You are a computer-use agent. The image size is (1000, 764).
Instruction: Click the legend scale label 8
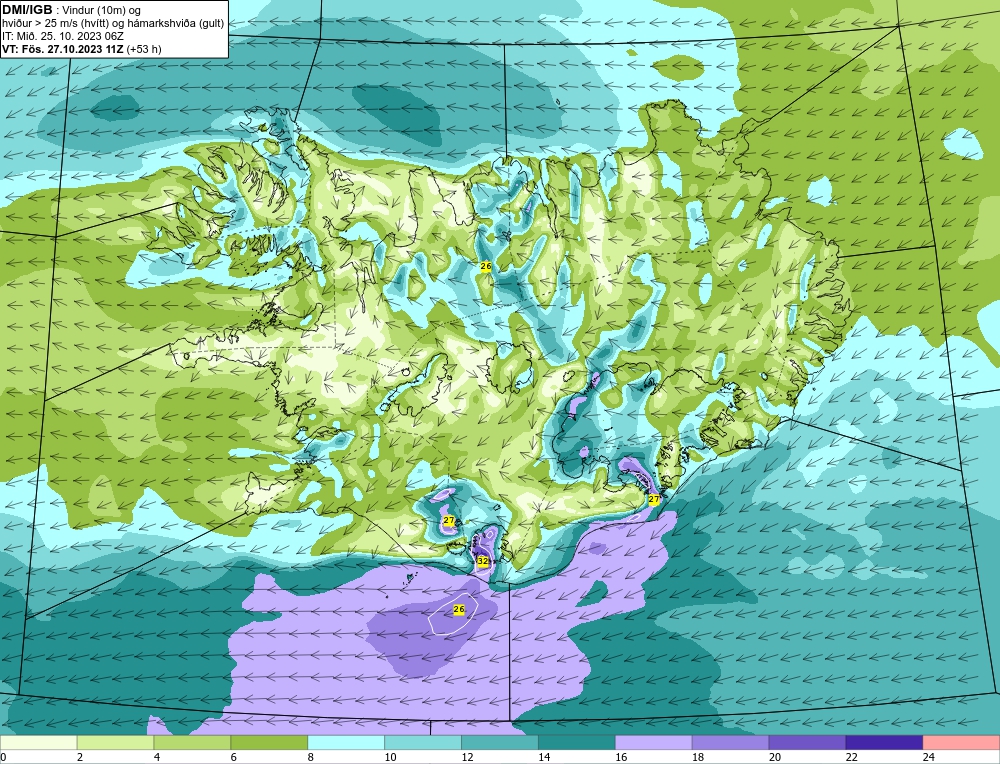311,757
